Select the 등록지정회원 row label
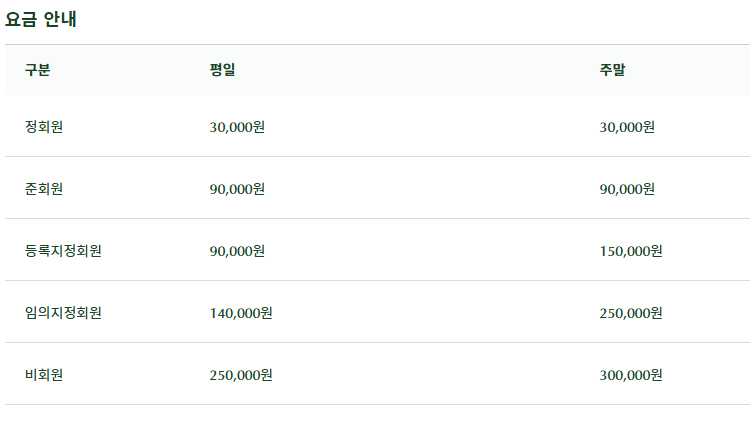This screenshot has width=750, height=423. click(63, 251)
